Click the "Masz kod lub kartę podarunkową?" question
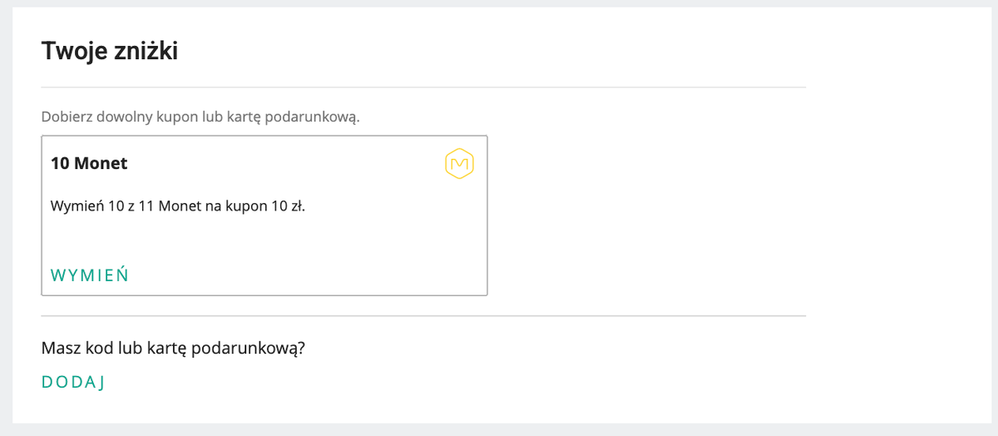The height and width of the screenshot is (436, 998). [172, 348]
